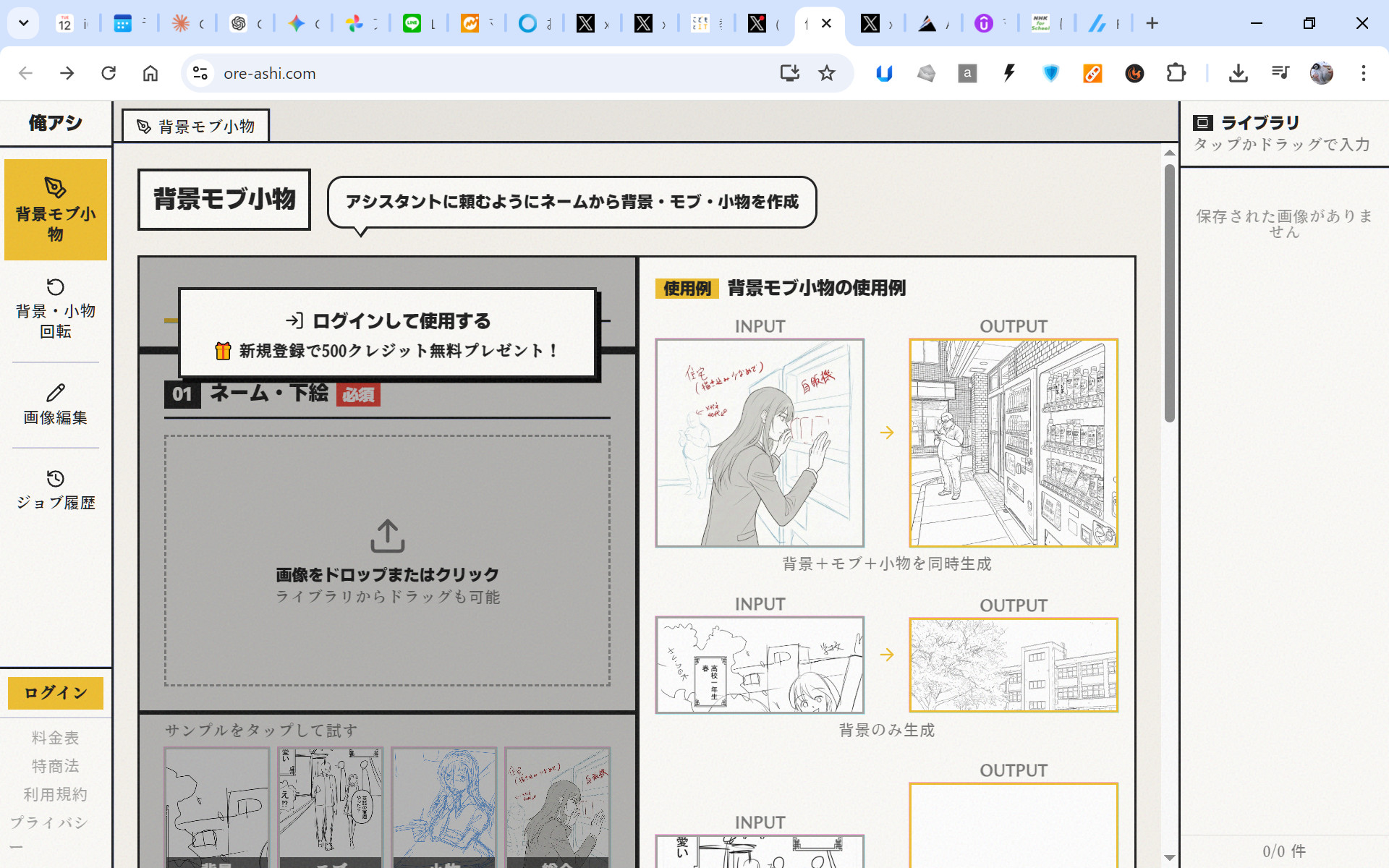
Task: Expand tab search dropdown arrow
Action: (23, 23)
